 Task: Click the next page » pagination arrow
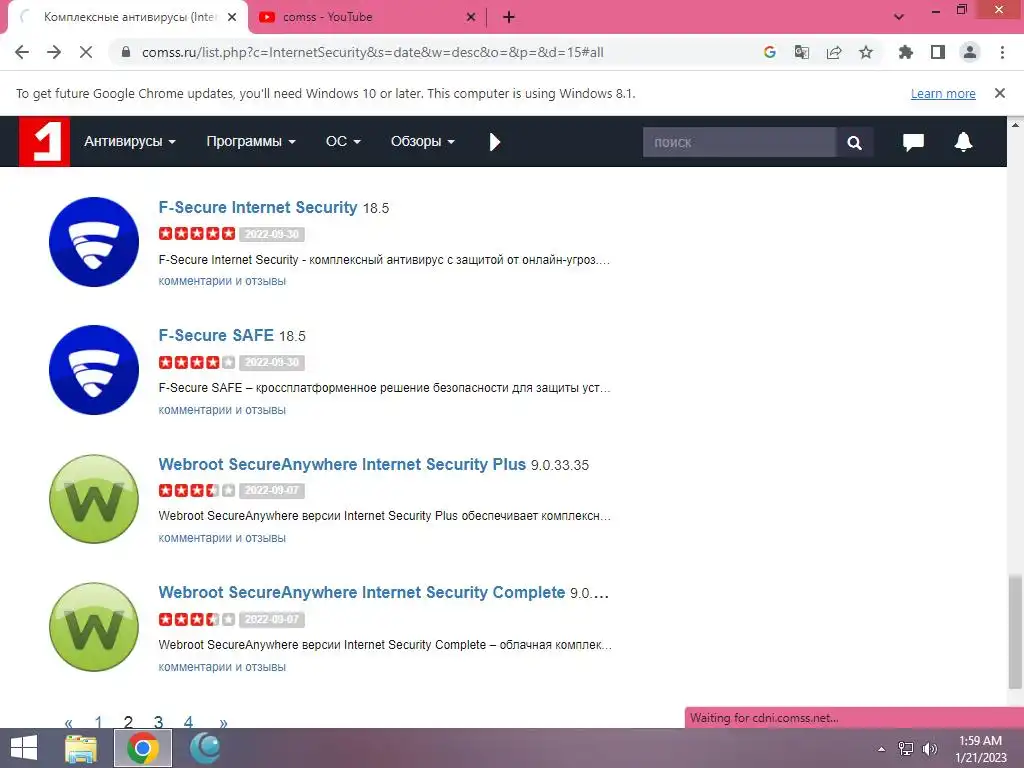coord(223,722)
